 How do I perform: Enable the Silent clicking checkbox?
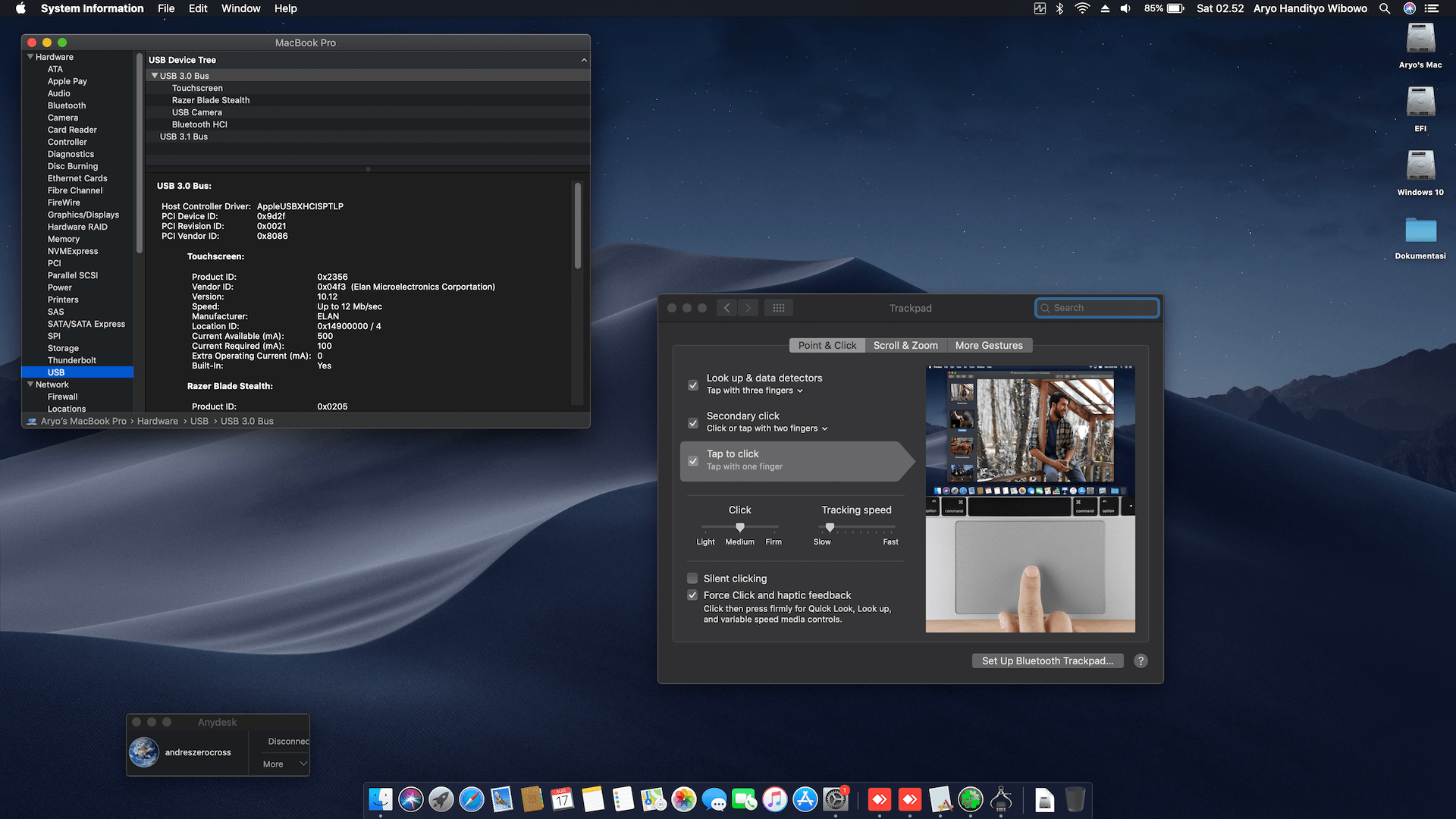pyautogui.click(x=692, y=579)
